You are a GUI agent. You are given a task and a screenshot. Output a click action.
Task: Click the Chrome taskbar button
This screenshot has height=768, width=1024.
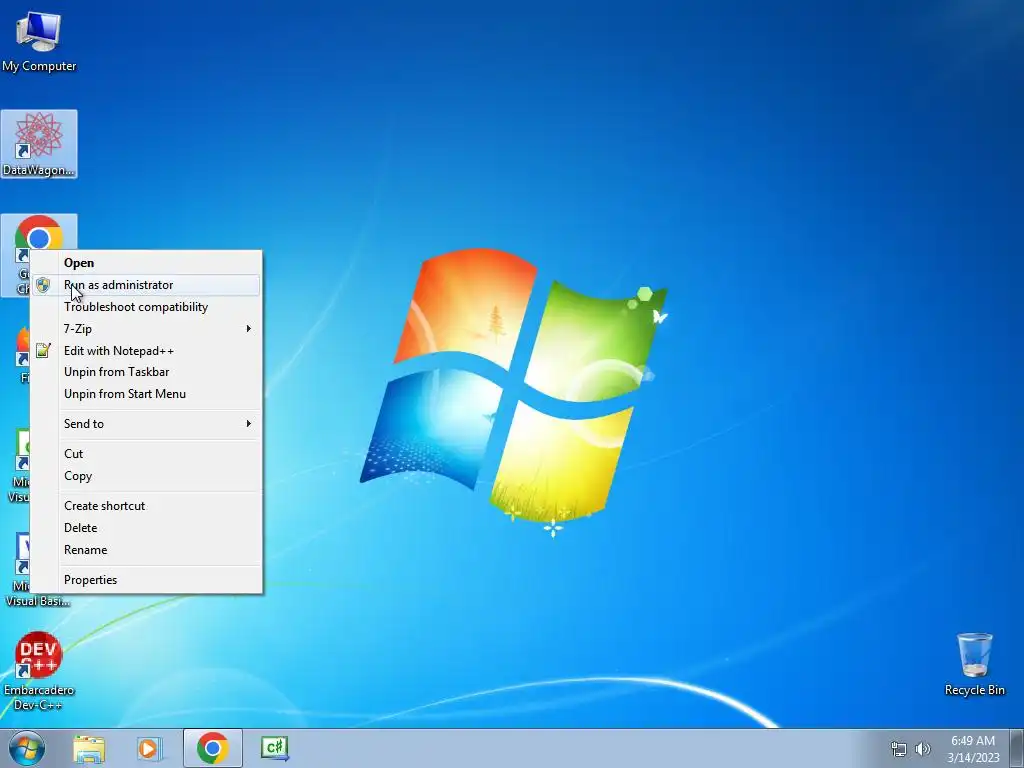pos(212,748)
